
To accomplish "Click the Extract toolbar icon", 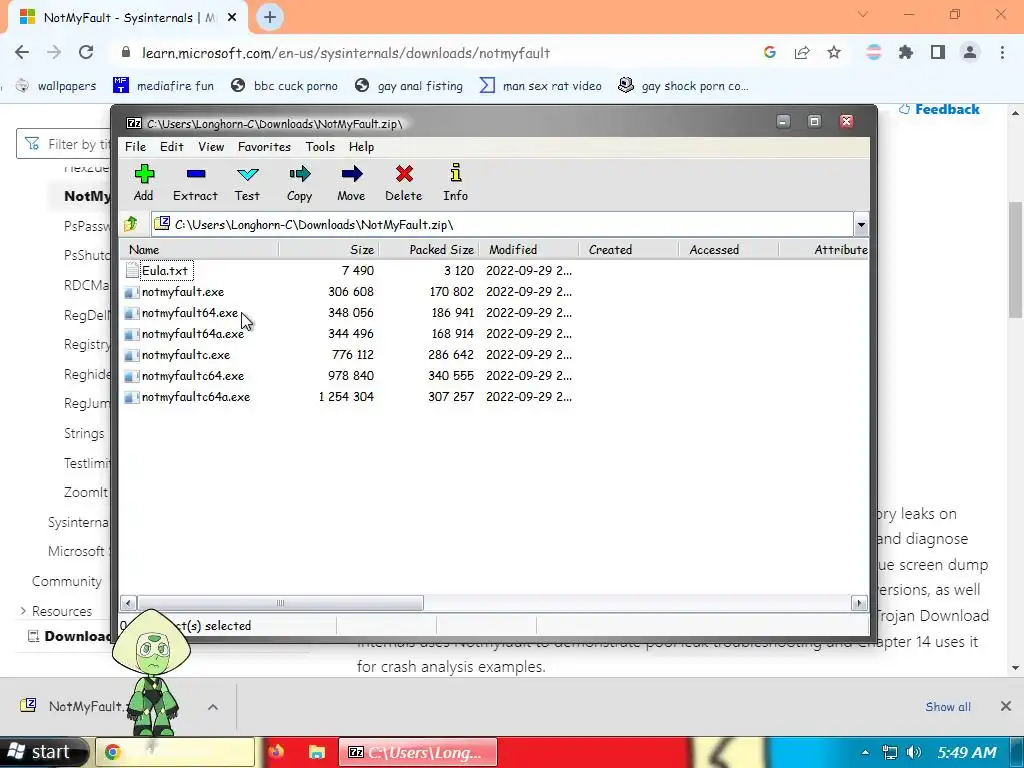I will (x=195, y=183).
